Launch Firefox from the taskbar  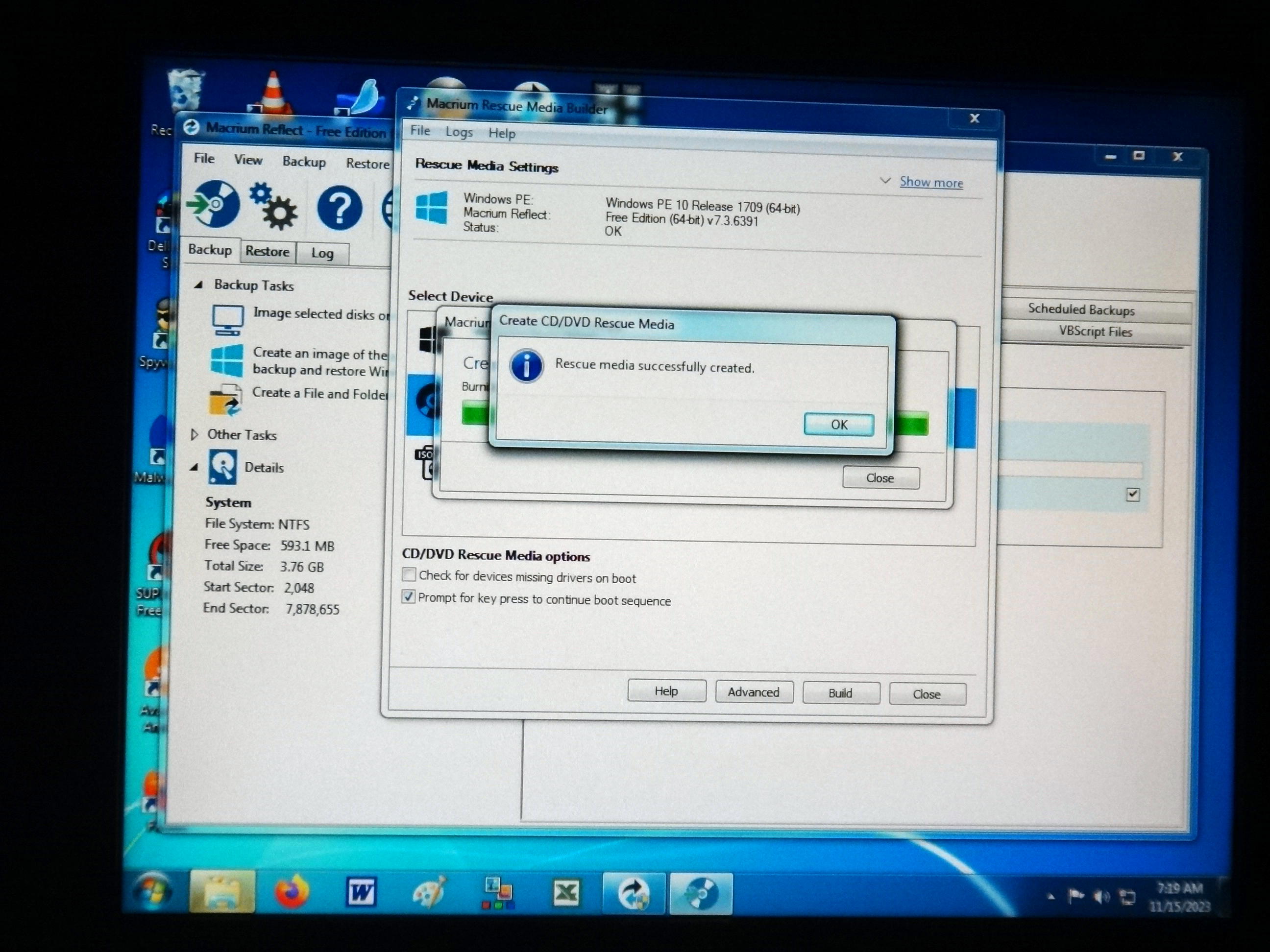[x=292, y=892]
